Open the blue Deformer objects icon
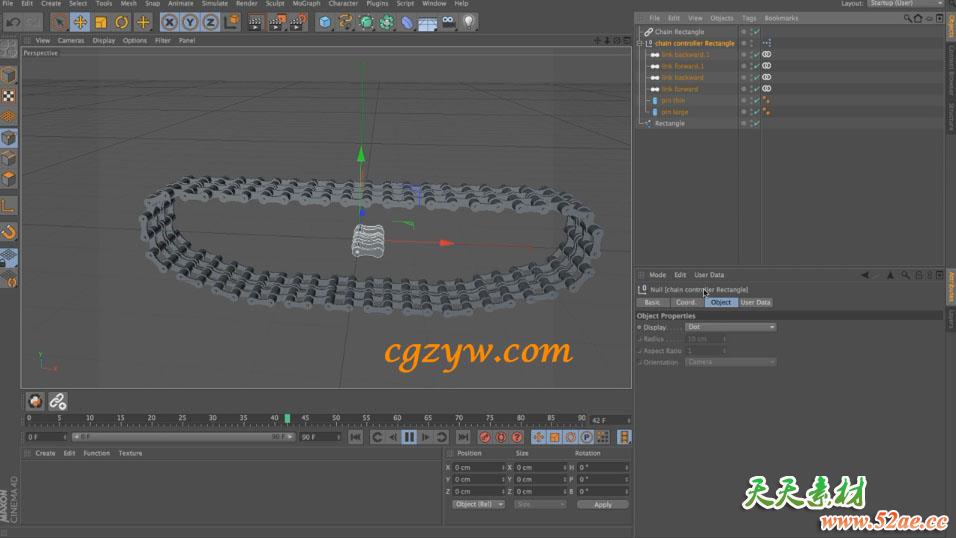Viewport: 956px width, 538px height. pos(407,23)
